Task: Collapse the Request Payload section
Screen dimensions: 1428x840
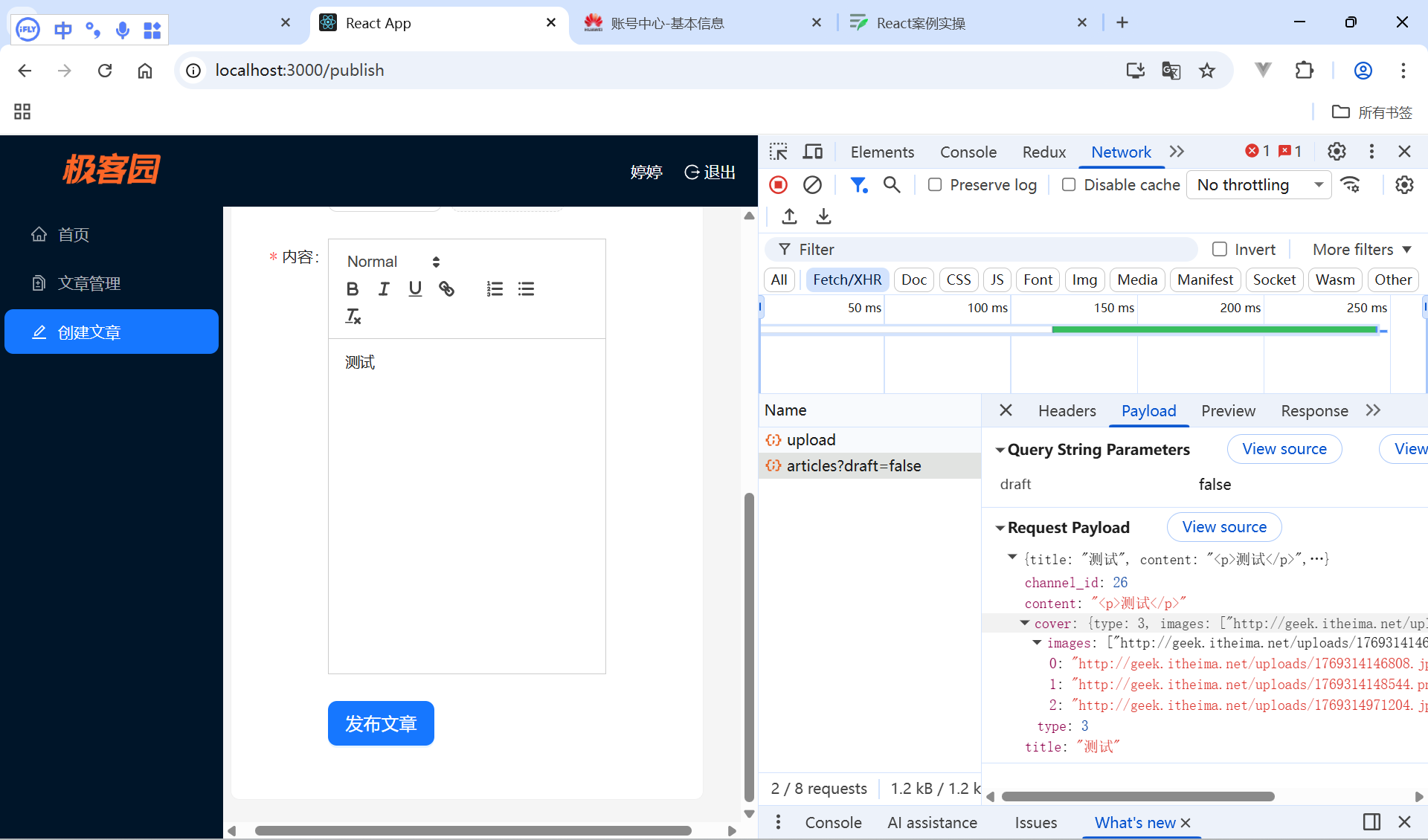Action: [1000, 529]
